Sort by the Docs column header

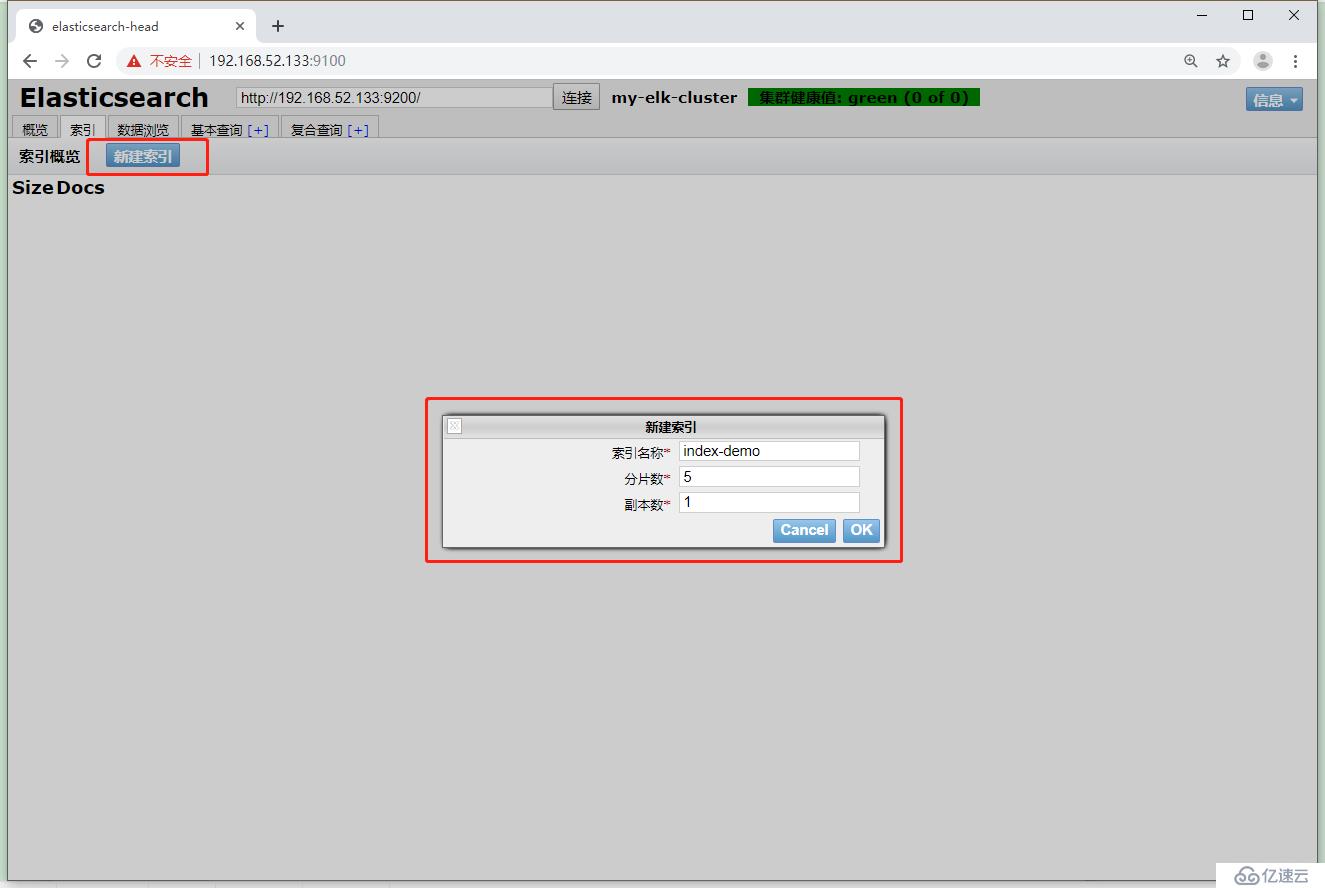click(x=80, y=187)
